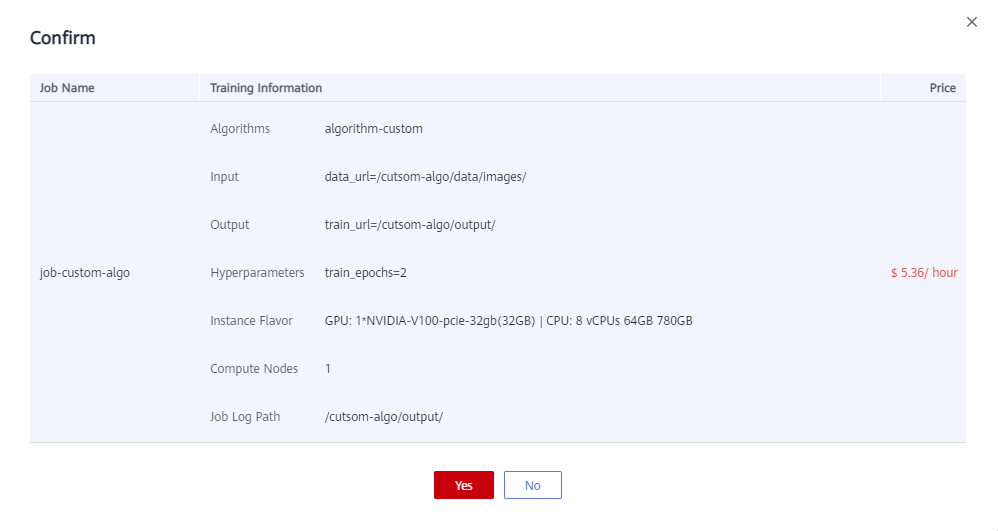Click the Confirm dialog title
998x531 pixels.
pos(63,38)
